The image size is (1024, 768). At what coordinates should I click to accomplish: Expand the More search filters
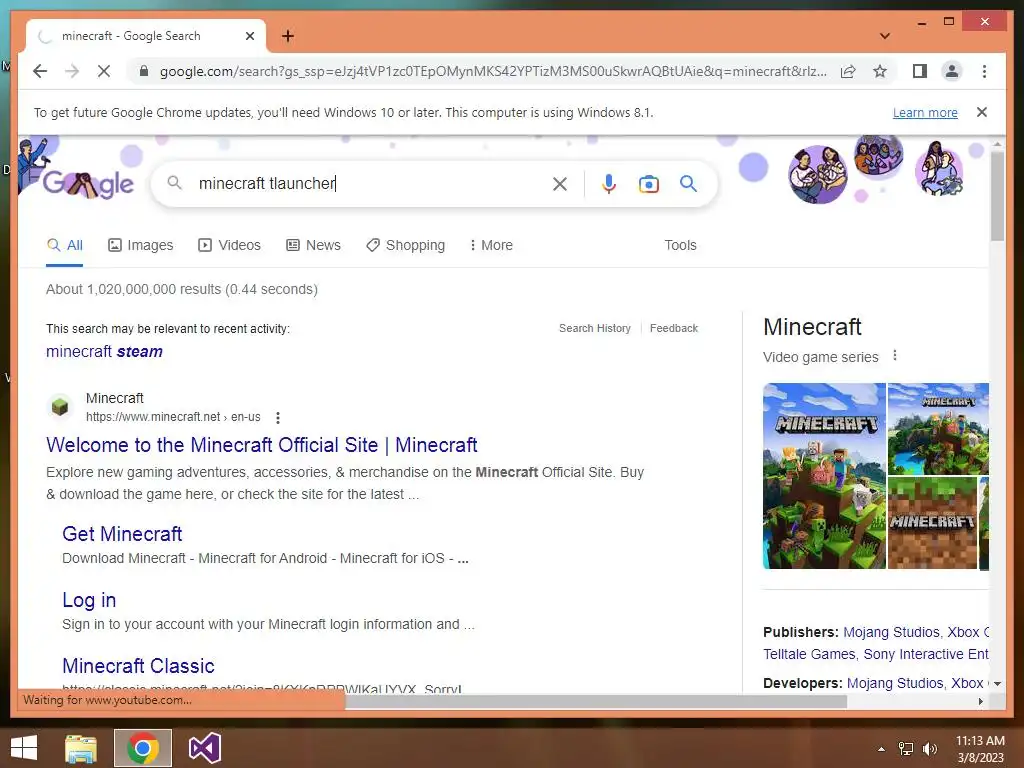coord(491,245)
